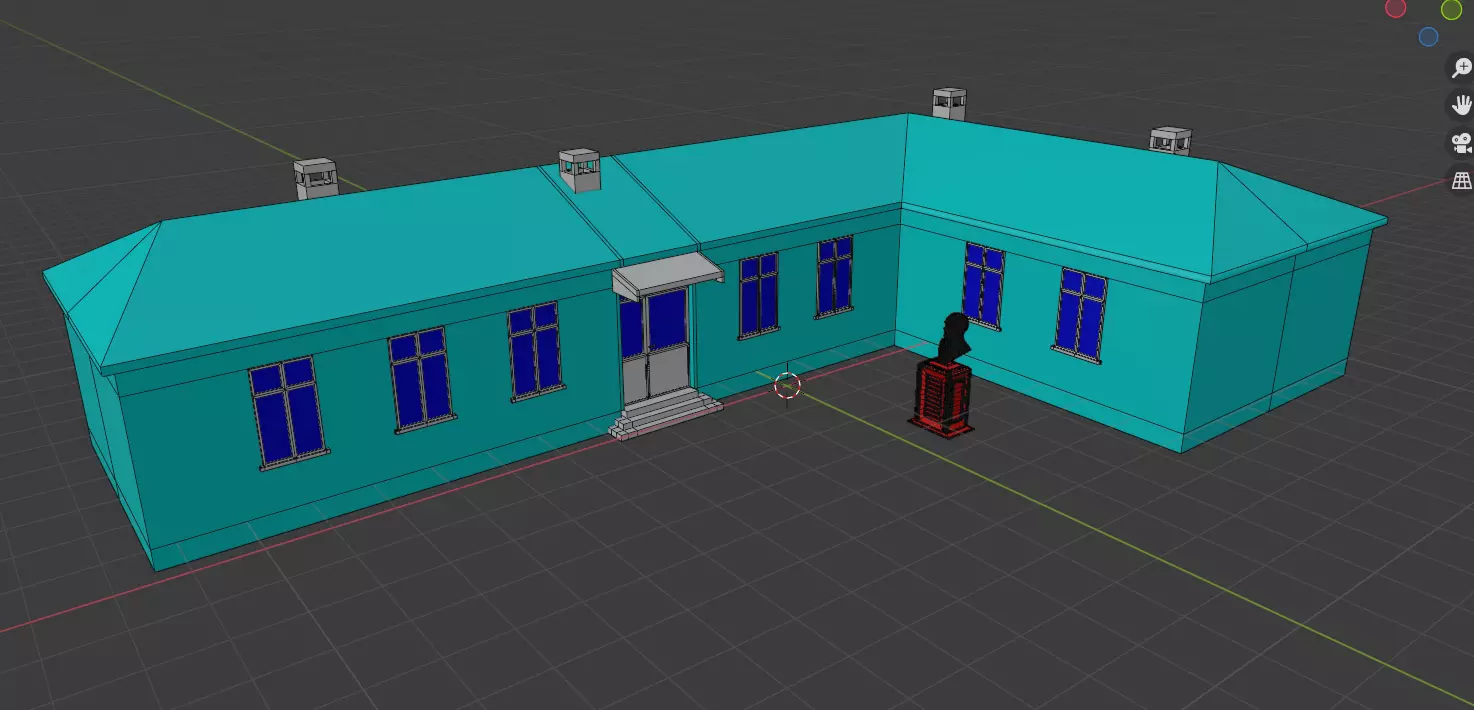Select the black bust statue object

[x=953, y=337]
